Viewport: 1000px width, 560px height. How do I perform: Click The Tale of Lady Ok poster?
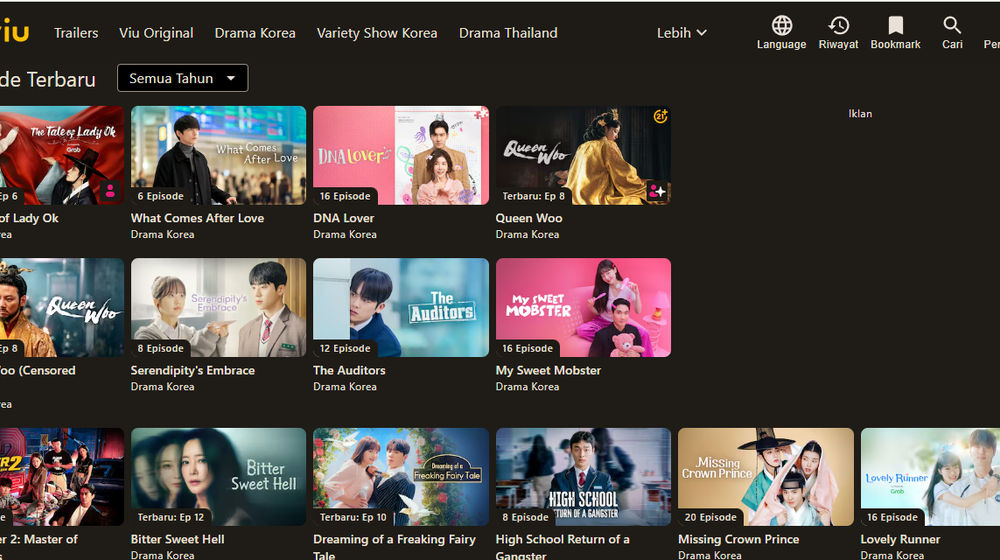(62, 155)
